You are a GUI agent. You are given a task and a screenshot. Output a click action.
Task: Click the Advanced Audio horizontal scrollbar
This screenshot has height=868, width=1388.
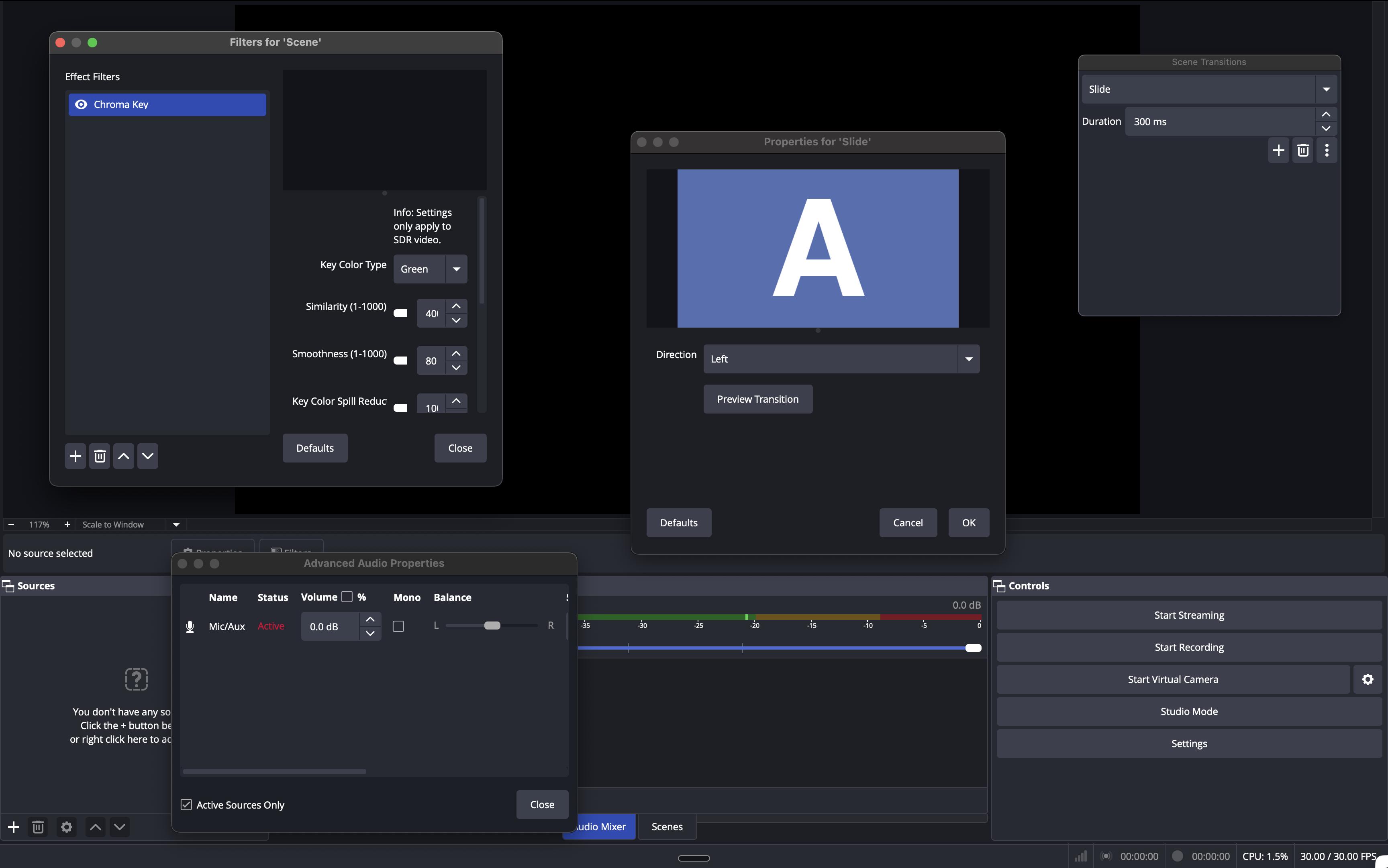coord(274,771)
